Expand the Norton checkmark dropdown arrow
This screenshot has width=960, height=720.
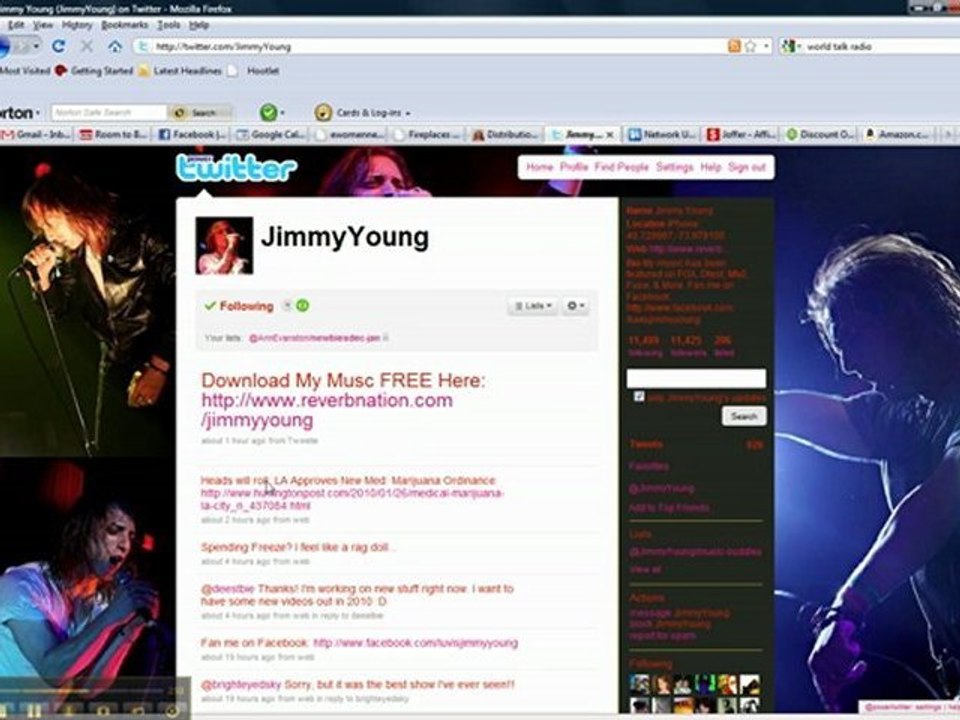click(282, 113)
